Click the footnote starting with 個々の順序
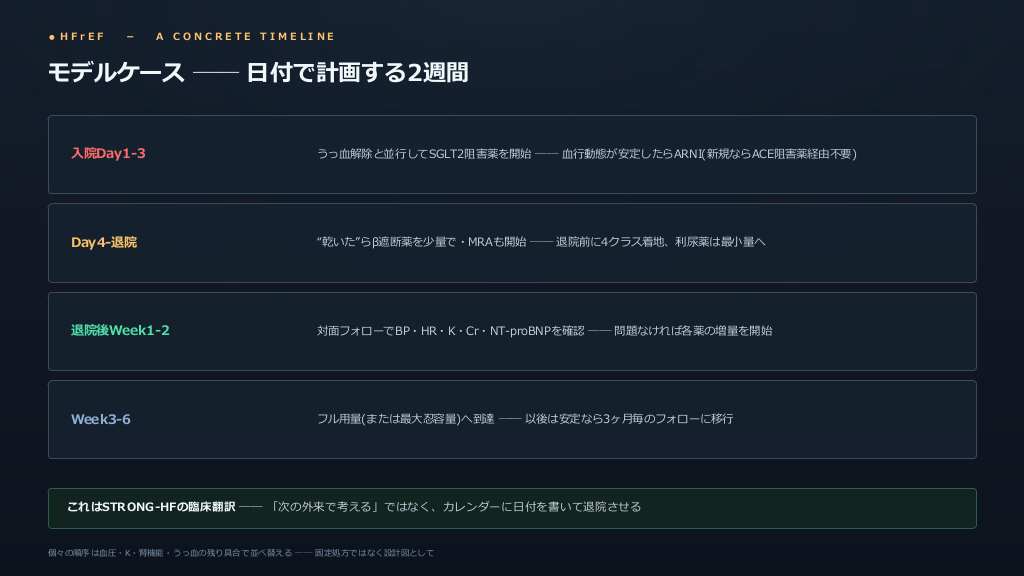The image size is (1024, 576). click(241, 552)
